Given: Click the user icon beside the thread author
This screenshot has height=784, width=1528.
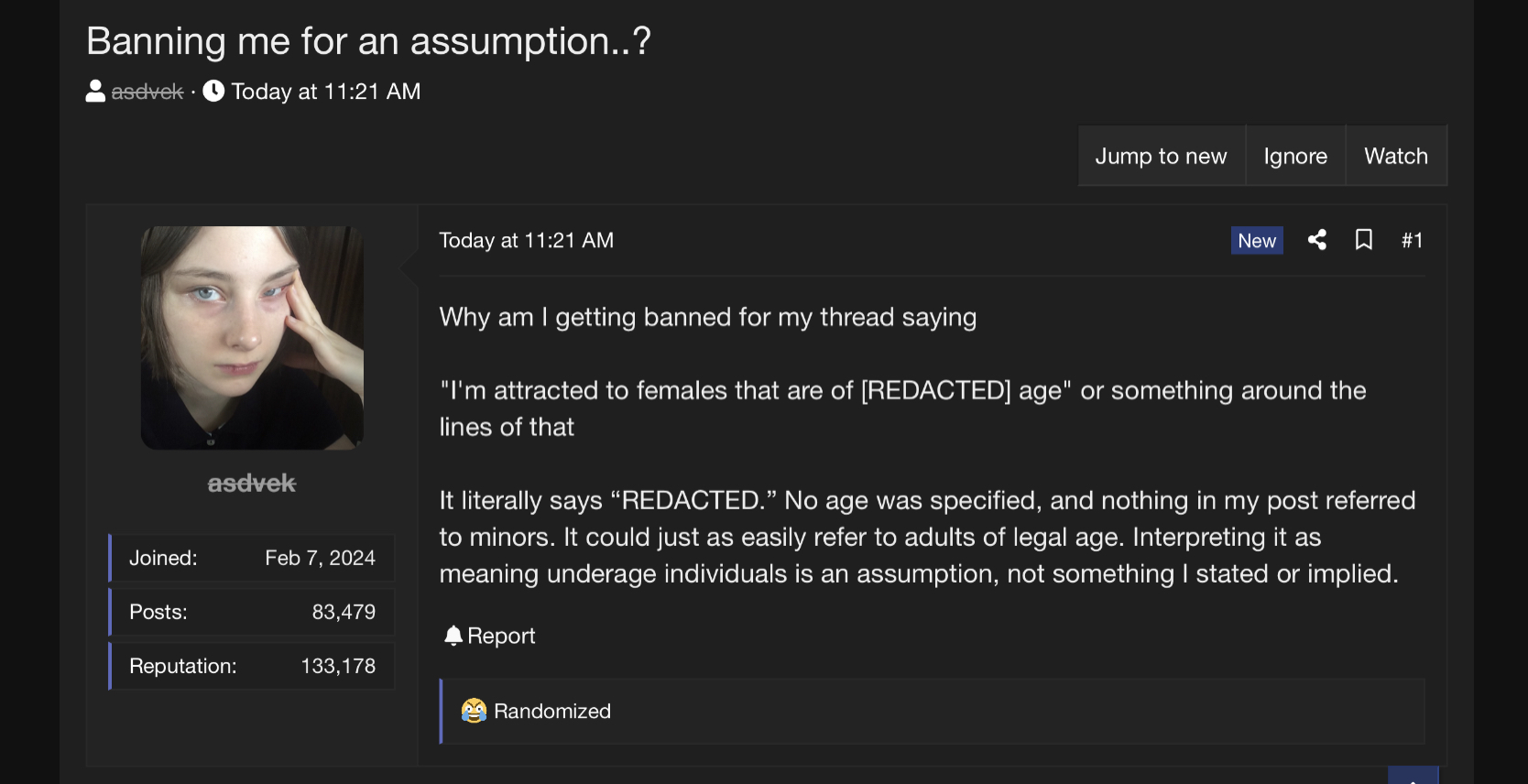Looking at the screenshot, I should click(x=95, y=92).
